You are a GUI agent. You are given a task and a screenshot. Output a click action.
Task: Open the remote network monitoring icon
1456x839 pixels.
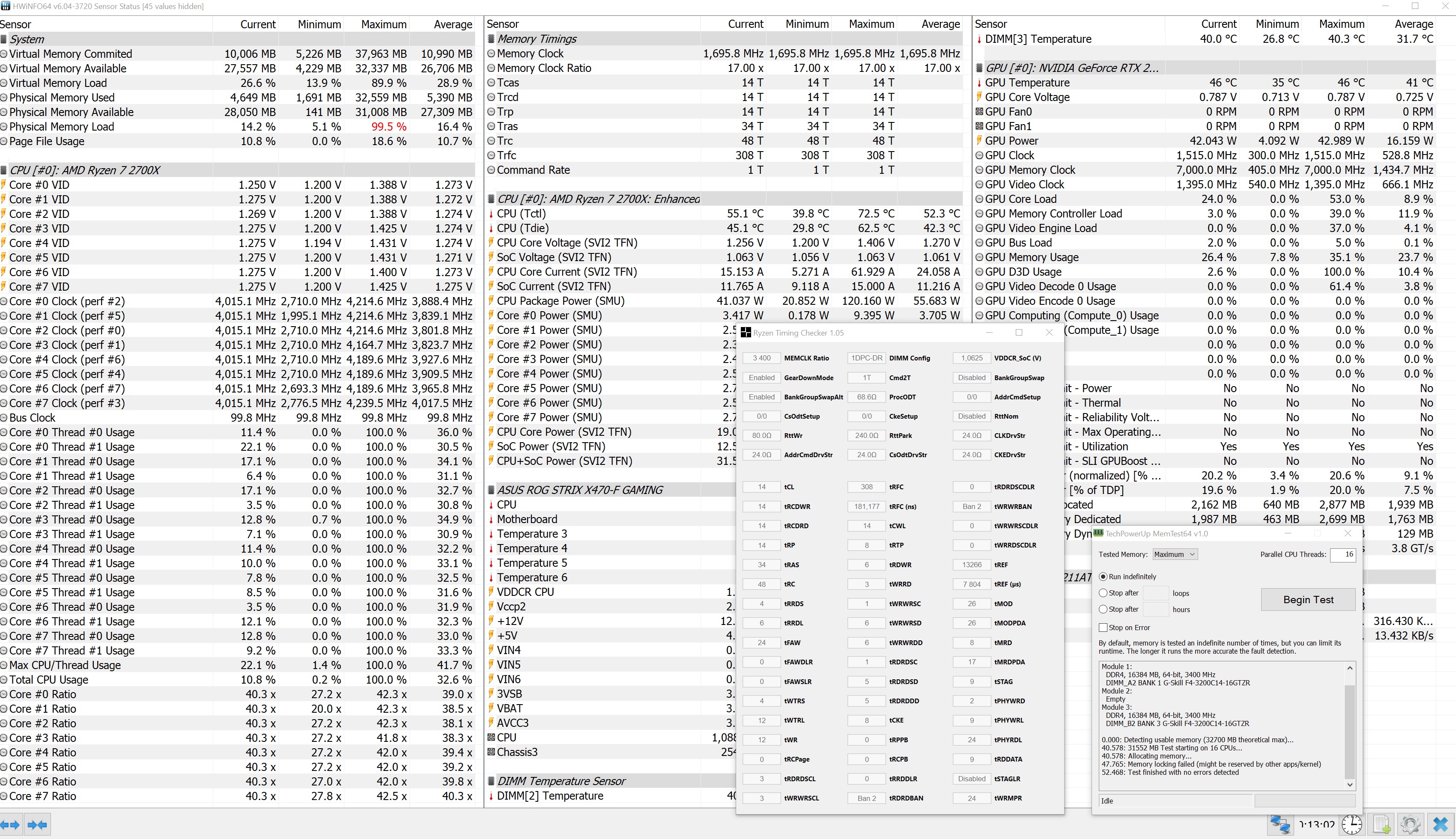pyautogui.click(x=1280, y=824)
